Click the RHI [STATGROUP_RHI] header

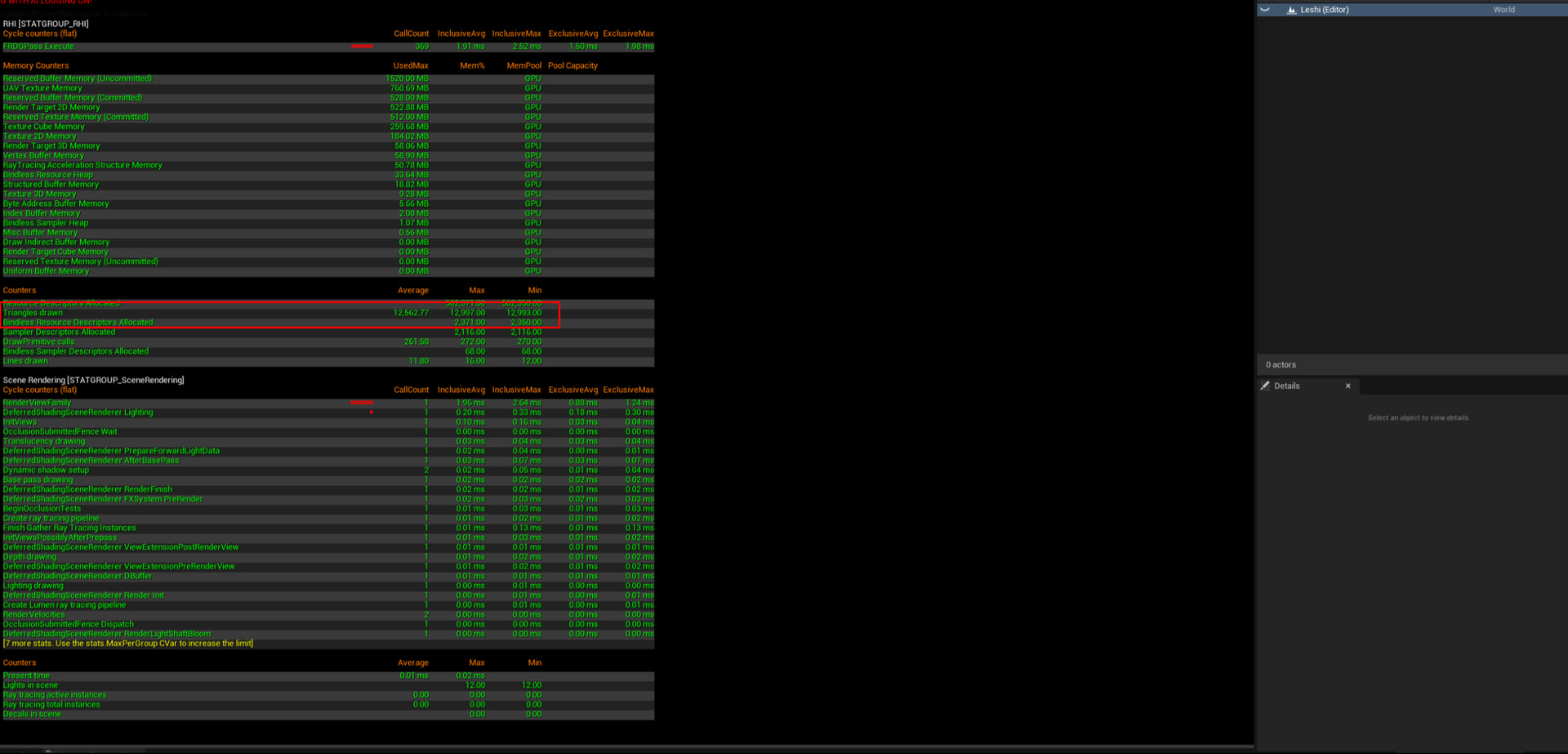click(46, 24)
